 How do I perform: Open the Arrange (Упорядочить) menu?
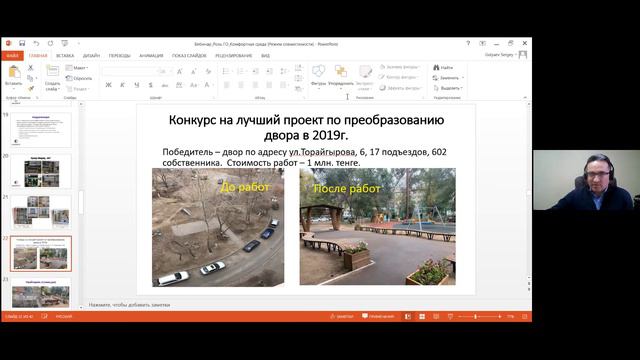(341, 77)
